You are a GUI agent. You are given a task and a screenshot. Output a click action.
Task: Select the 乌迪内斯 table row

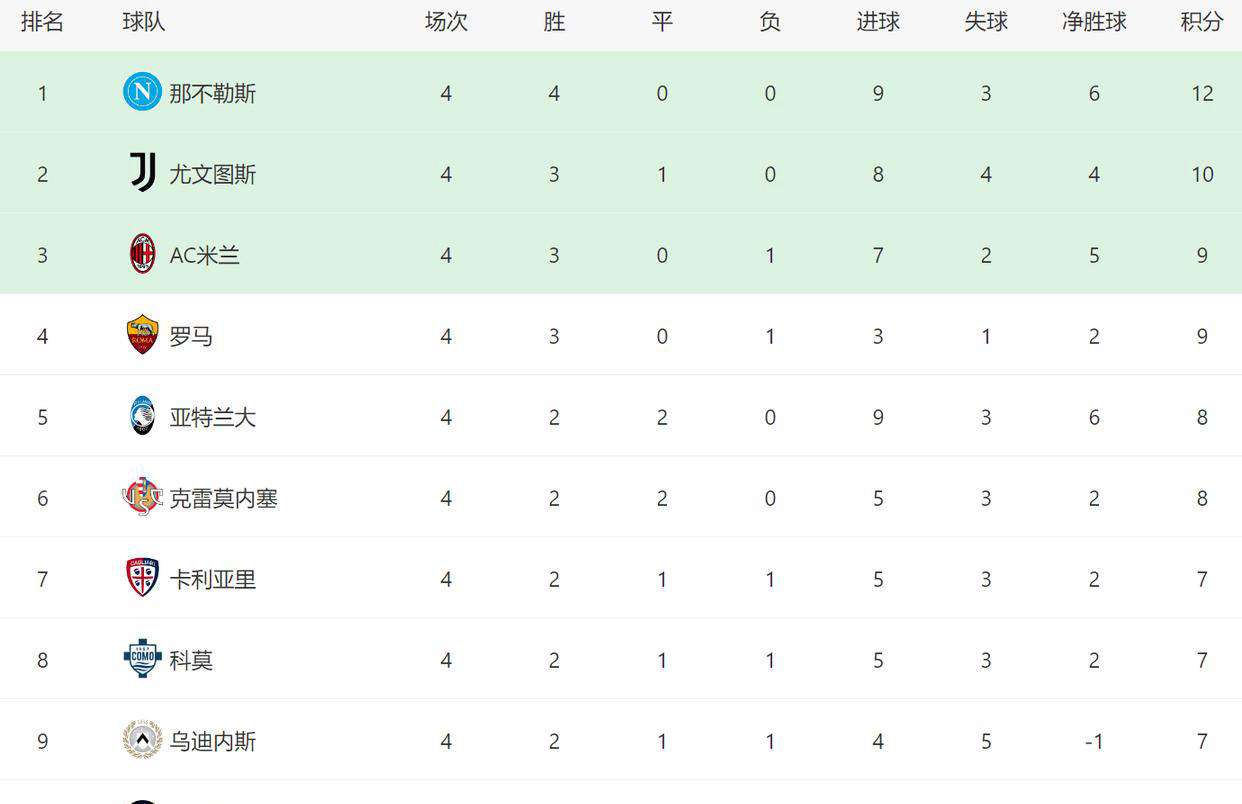[x=621, y=740]
